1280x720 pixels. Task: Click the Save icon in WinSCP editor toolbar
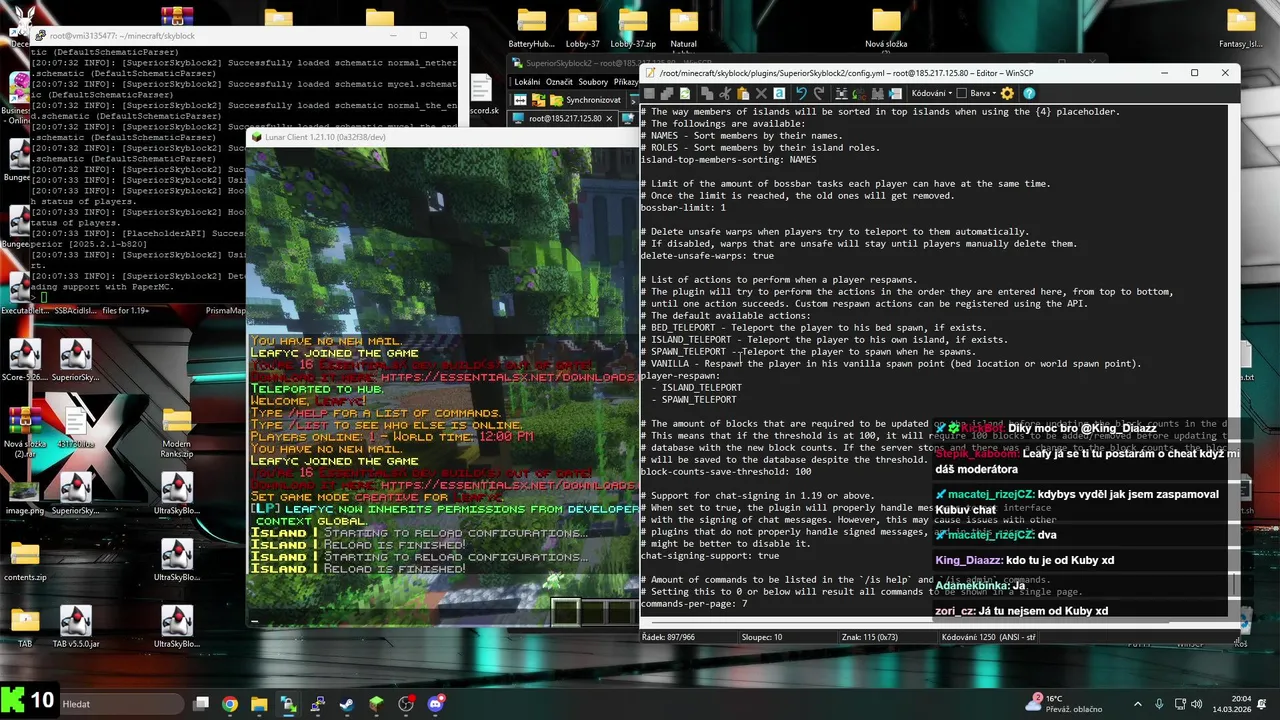(x=649, y=93)
